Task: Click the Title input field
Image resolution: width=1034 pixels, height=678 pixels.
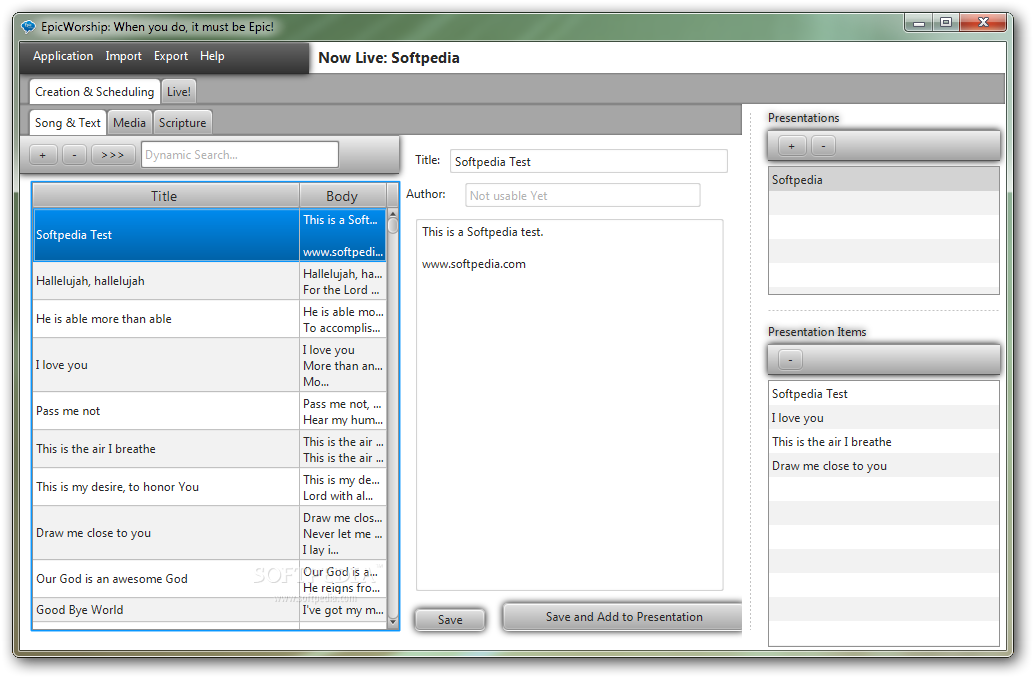Action: 589,162
